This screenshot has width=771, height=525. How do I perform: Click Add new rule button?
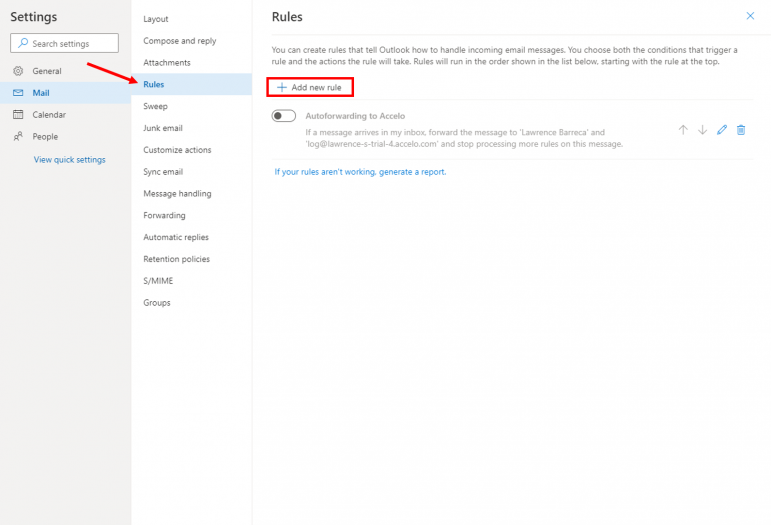(310, 88)
